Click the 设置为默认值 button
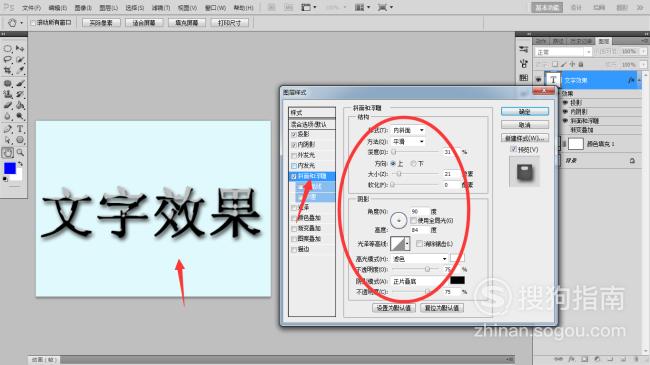Screen dimensions: 650x365 click(x=393, y=308)
